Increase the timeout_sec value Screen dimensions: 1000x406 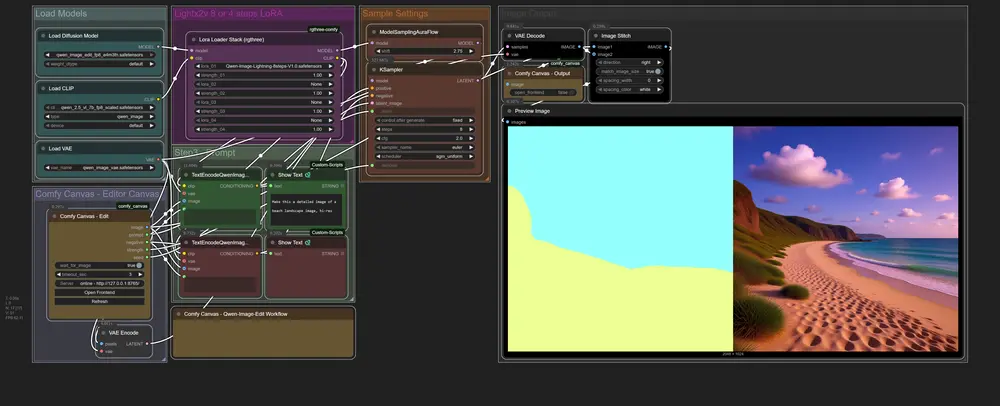(140, 274)
